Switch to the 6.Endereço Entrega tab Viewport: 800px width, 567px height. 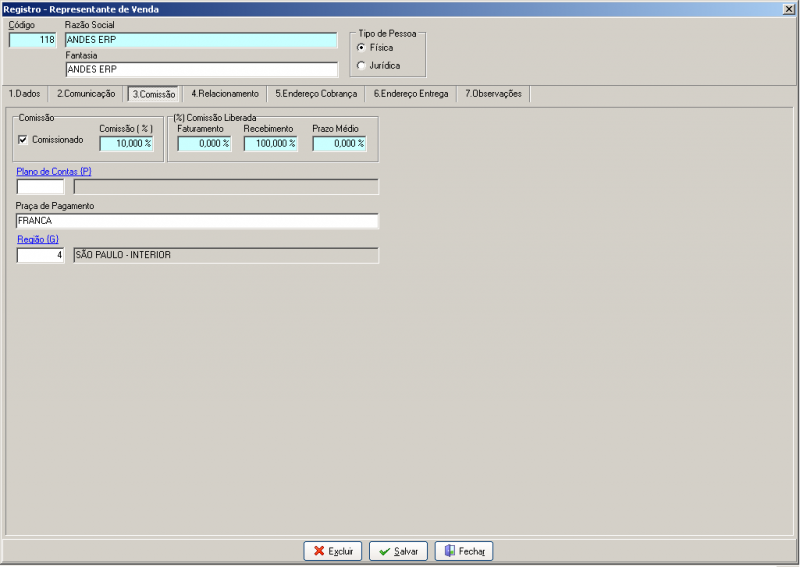click(x=411, y=94)
